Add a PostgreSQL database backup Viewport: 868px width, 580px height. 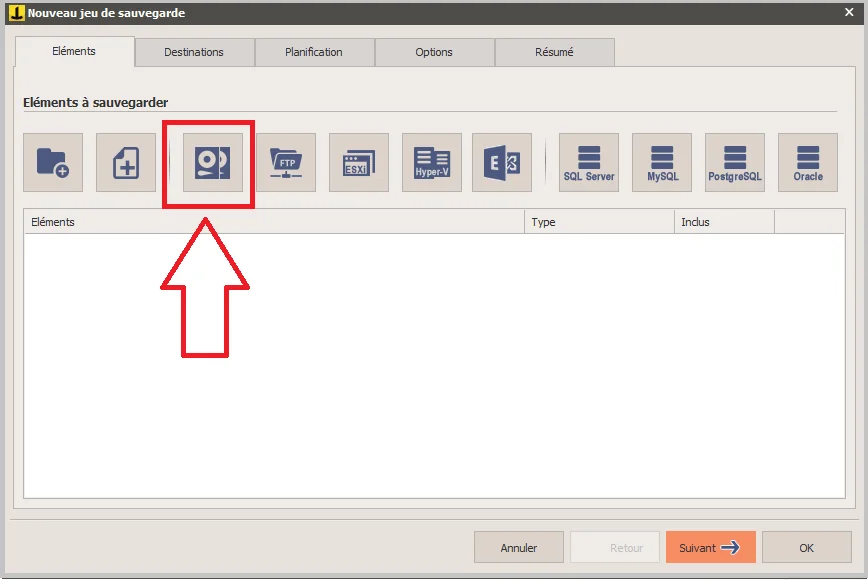coord(735,163)
